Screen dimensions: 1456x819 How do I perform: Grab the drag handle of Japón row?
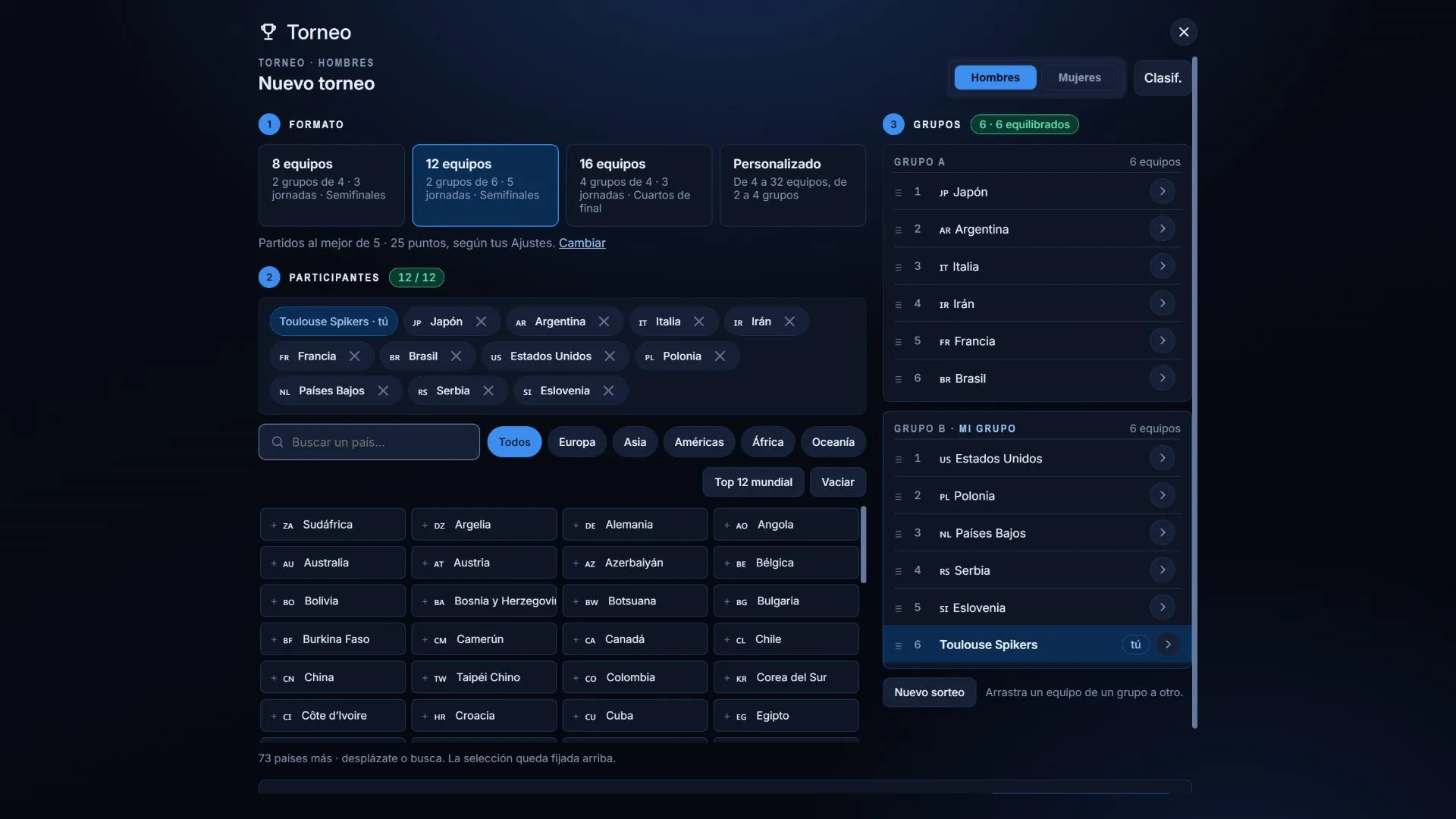(898, 193)
